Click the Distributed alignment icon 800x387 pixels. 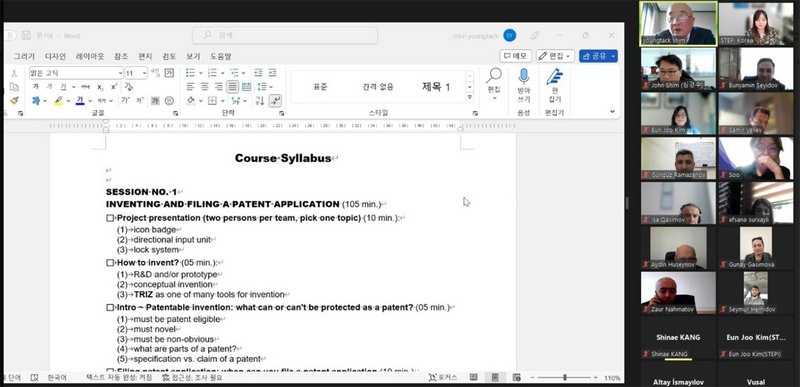[x=246, y=87]
